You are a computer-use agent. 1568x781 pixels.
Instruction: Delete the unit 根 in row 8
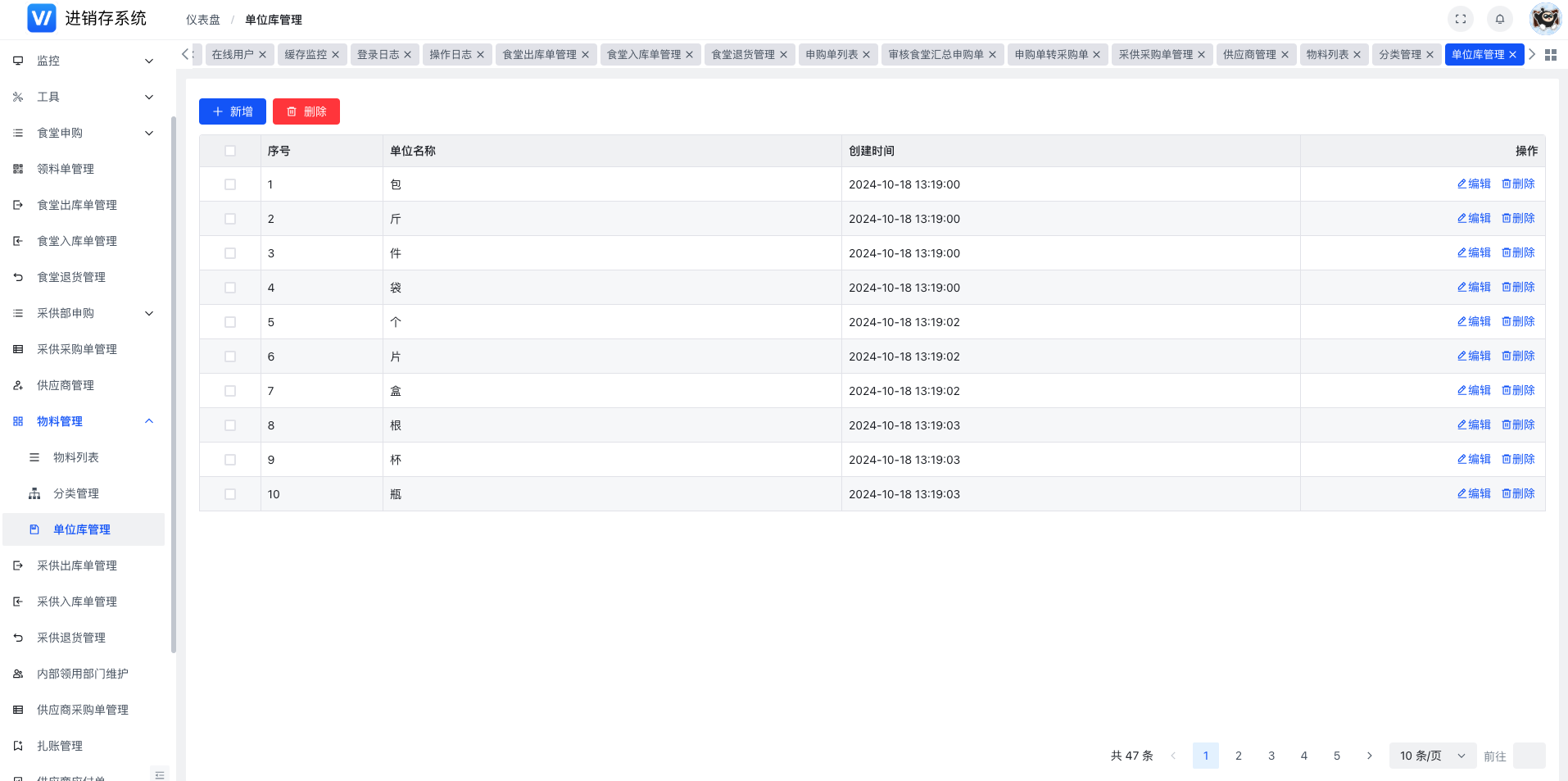point(1518,425)
